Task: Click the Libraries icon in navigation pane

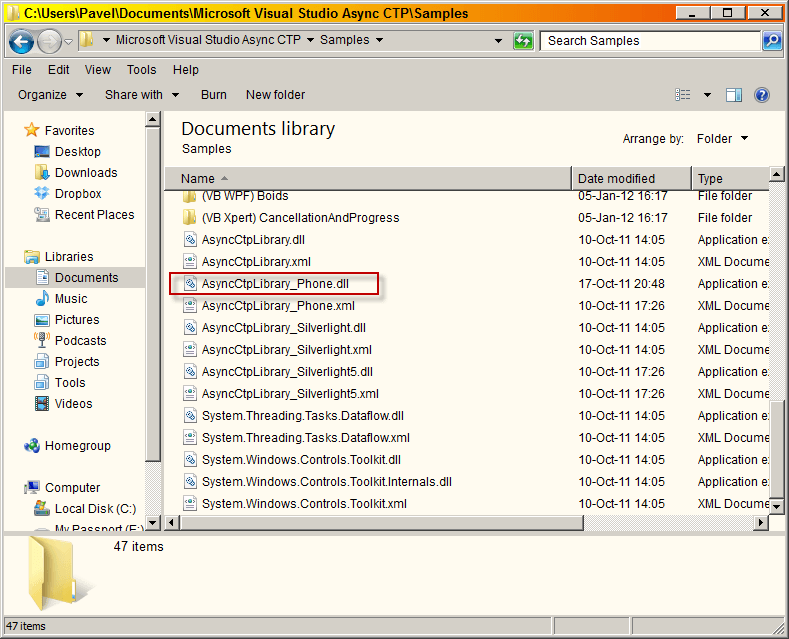Action: tap(32, 257)
